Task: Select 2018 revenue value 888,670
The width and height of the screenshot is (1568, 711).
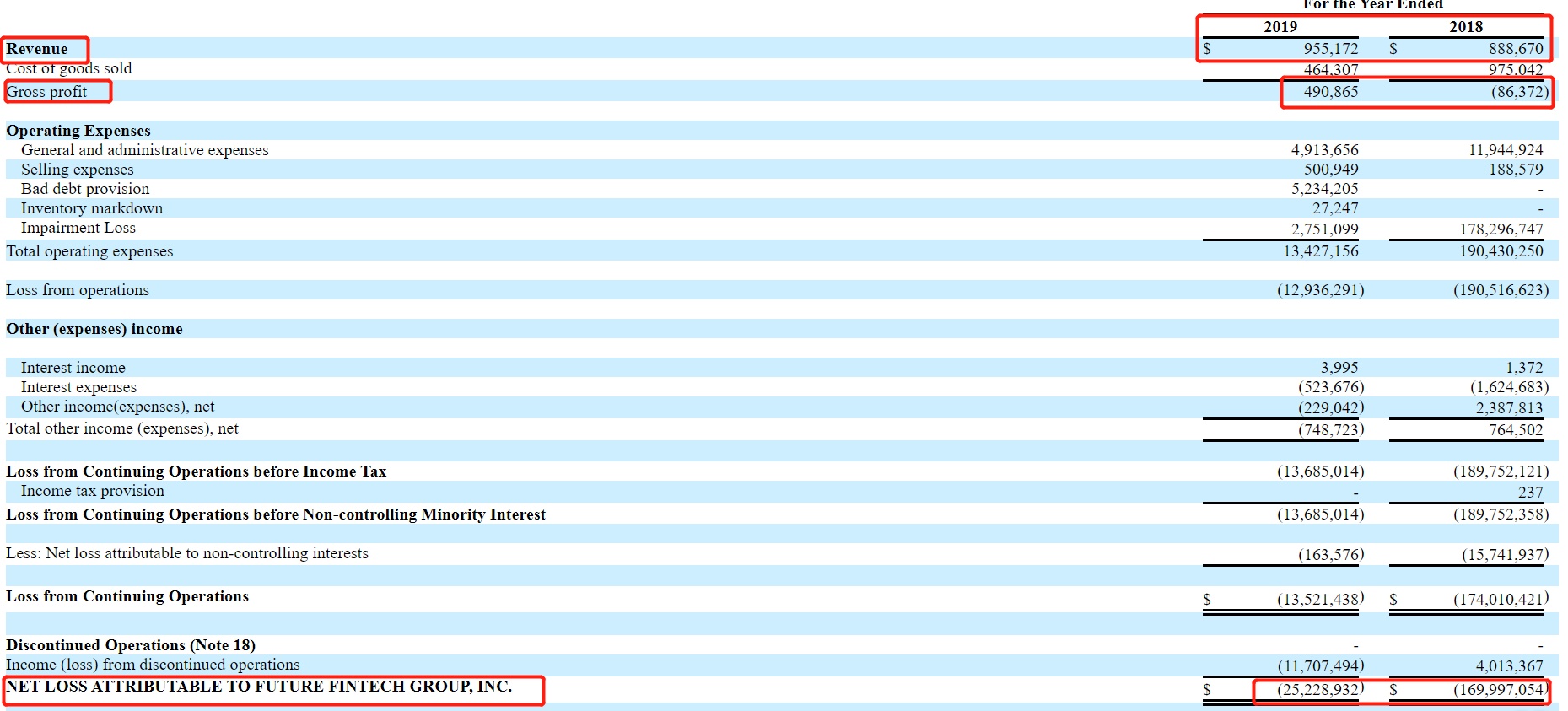Action: click(1516, 49)
